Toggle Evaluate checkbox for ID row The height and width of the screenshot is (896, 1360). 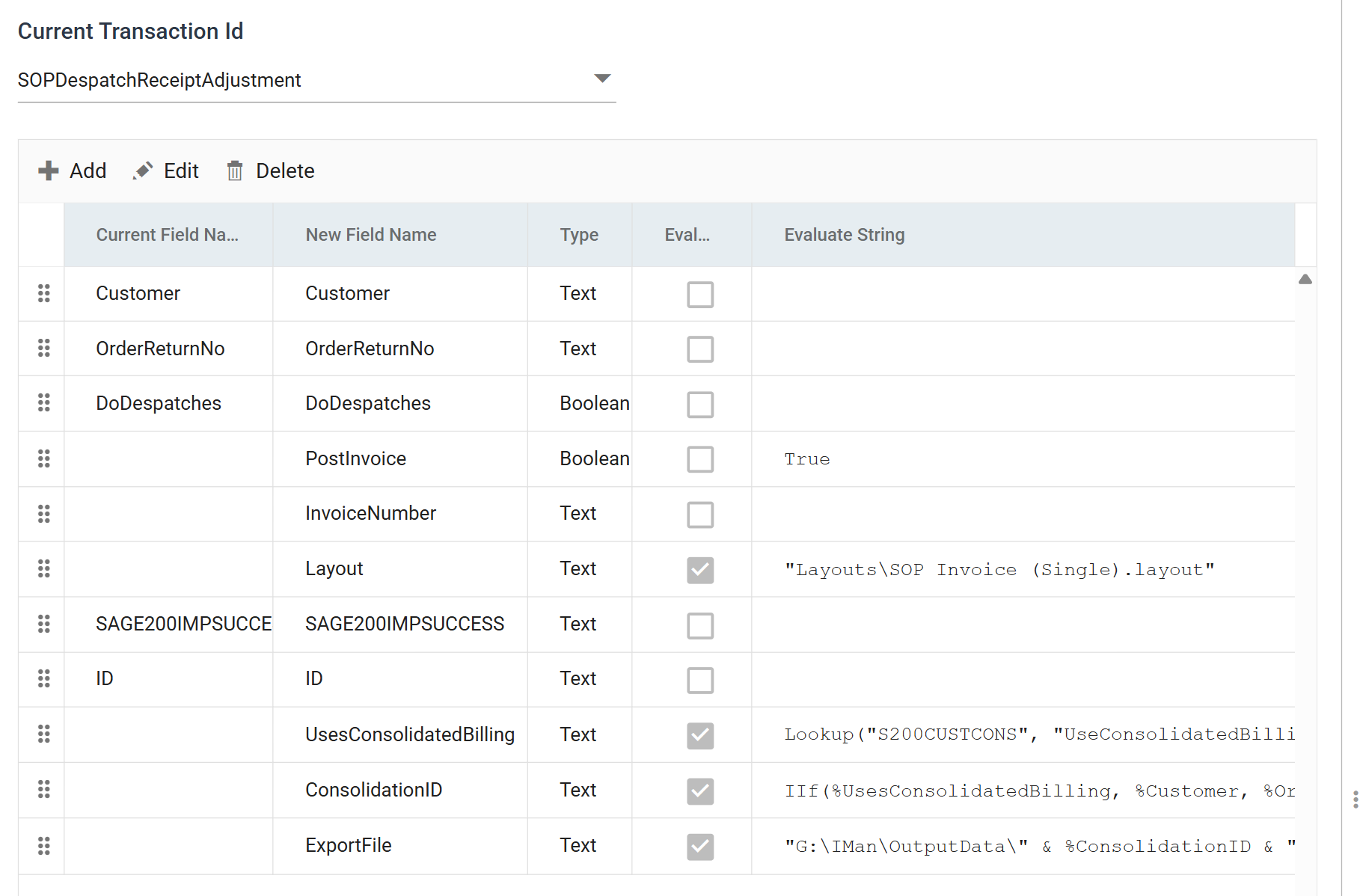pos(700,680)
